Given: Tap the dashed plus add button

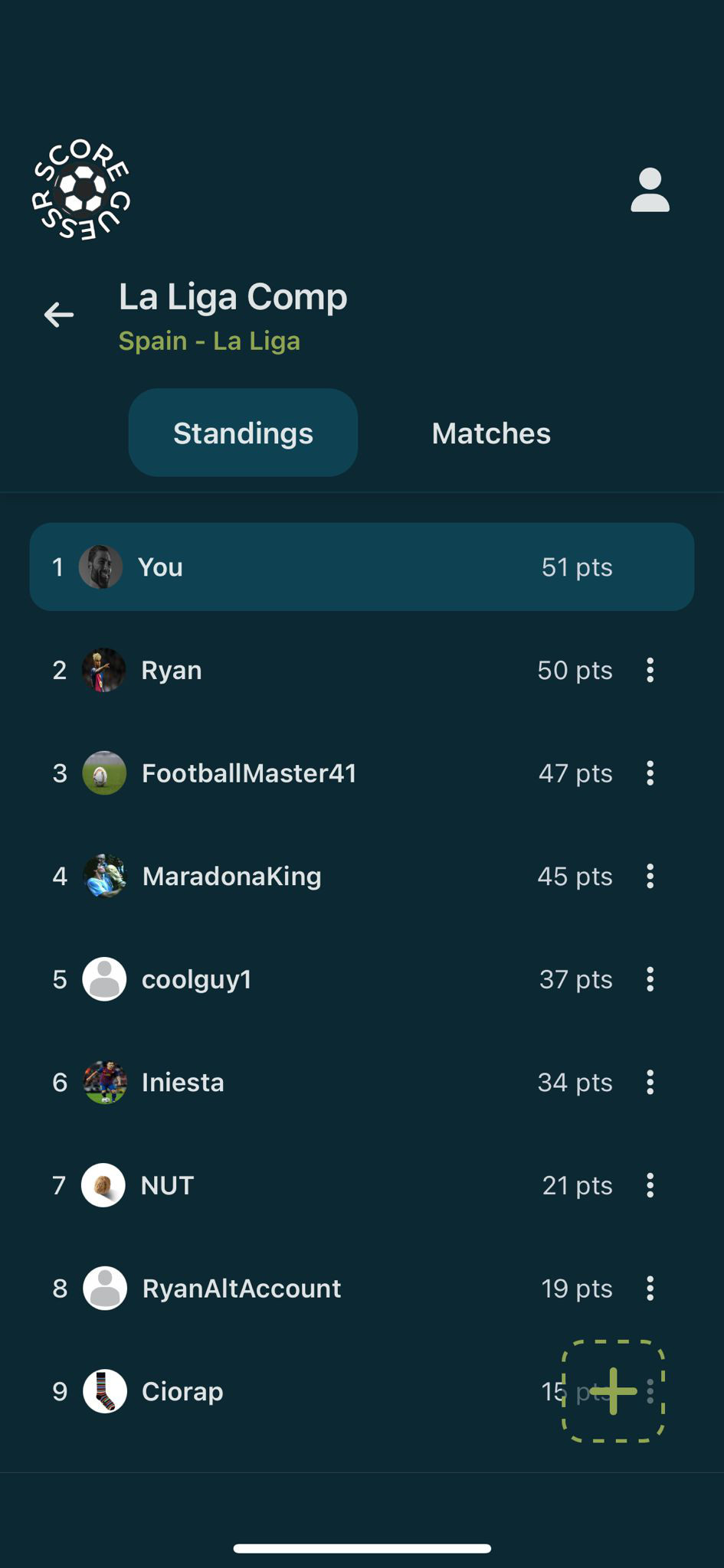Looking at the screenshot, I should [x=613, y=1391].
